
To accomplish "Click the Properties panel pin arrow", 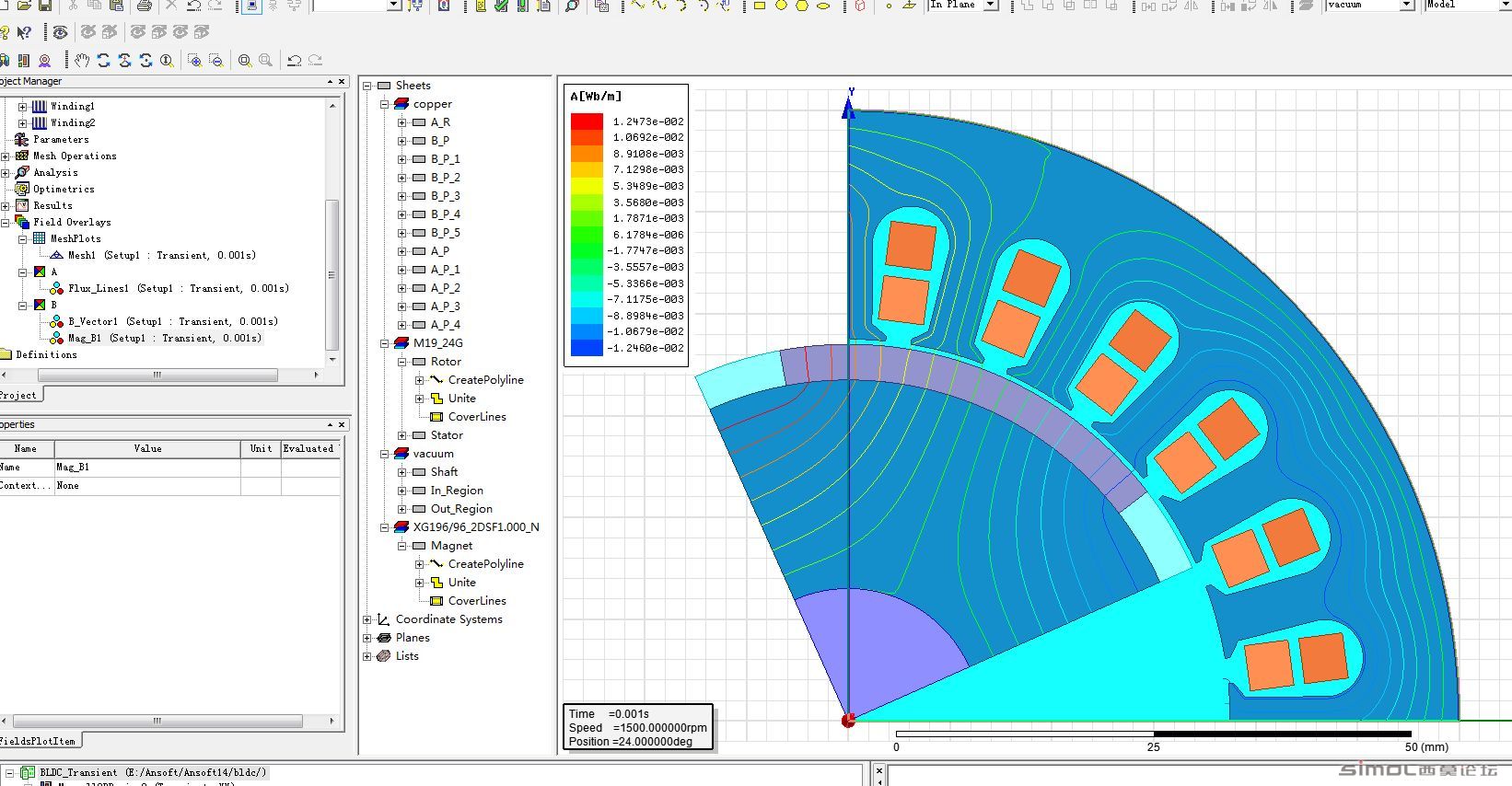I will [330, 424].
